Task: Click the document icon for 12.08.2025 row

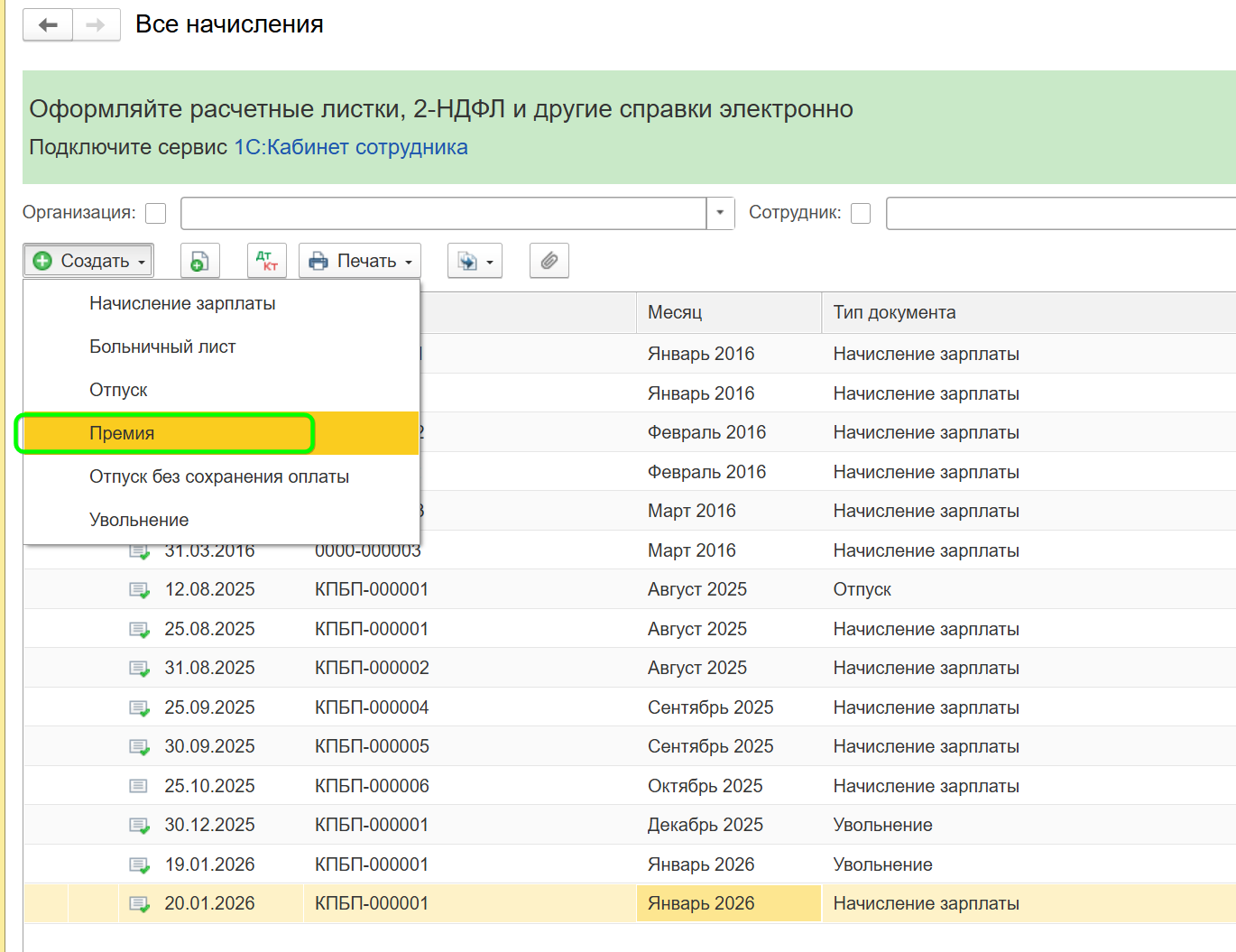Action: pos(139,590)
